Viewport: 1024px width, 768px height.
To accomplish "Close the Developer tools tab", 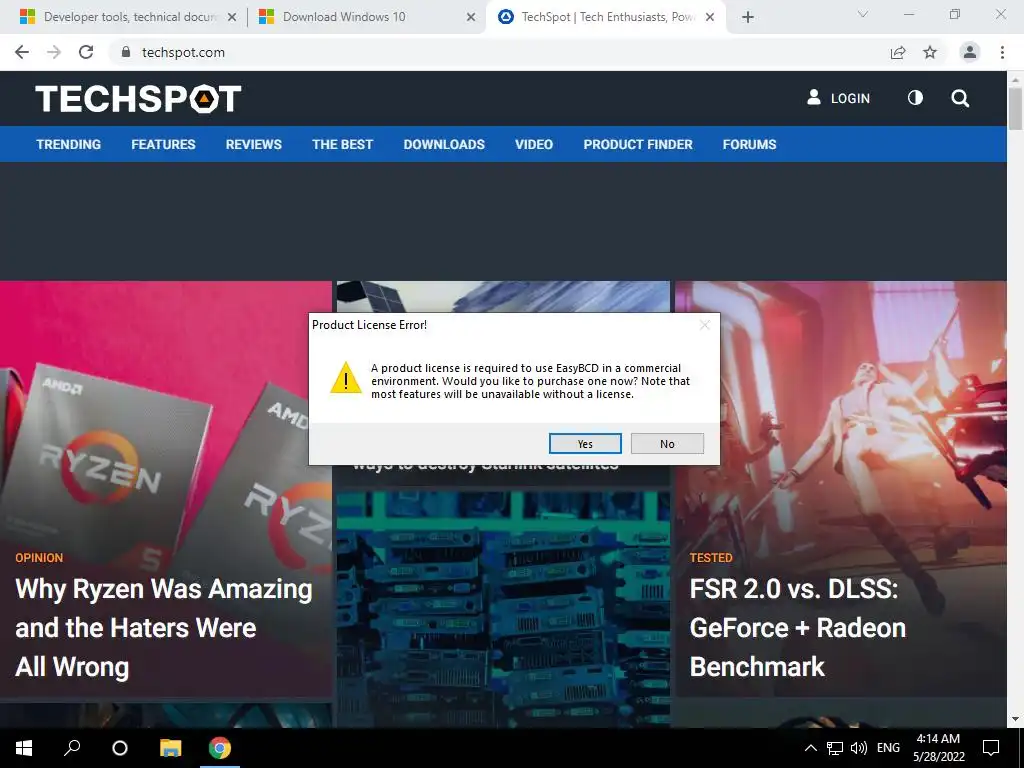I will pos(232,17).
